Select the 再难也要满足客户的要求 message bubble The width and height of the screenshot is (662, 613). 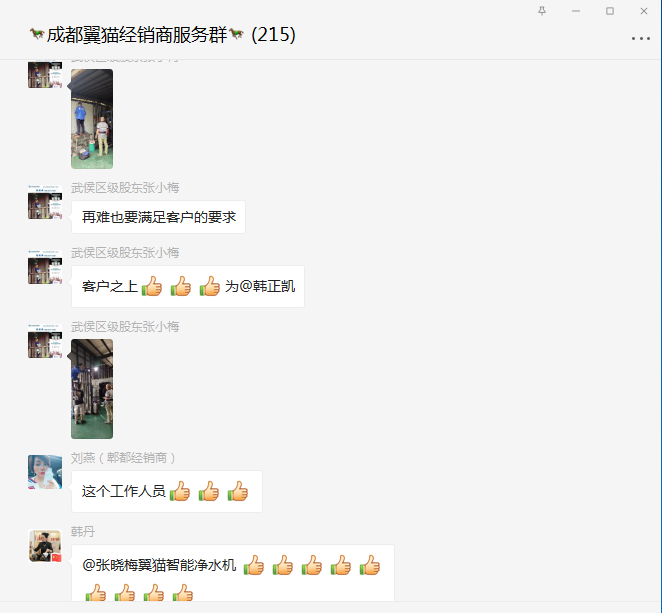click(158, 217)
